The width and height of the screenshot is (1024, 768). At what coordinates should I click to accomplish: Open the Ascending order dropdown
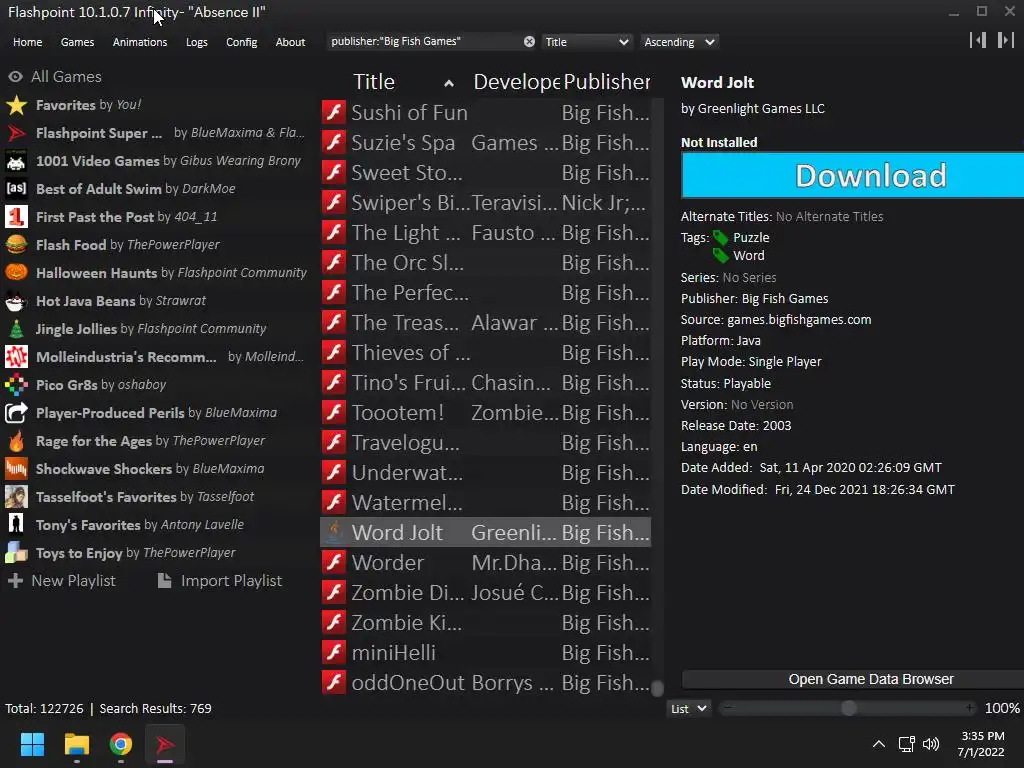[679, 42]
